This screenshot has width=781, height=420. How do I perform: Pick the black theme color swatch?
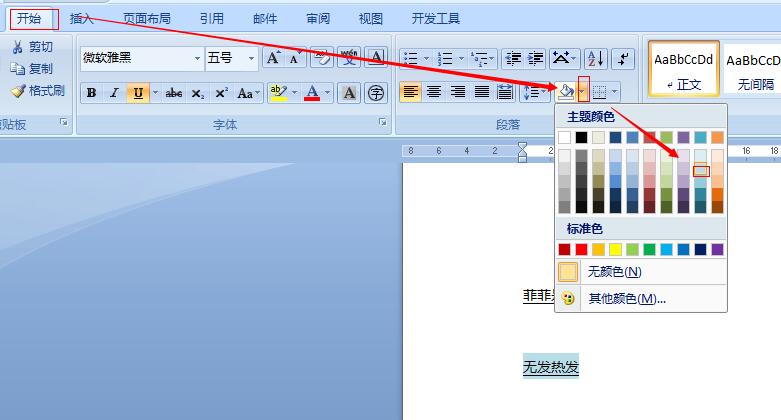pyautogui.click(x=581, y=138)
